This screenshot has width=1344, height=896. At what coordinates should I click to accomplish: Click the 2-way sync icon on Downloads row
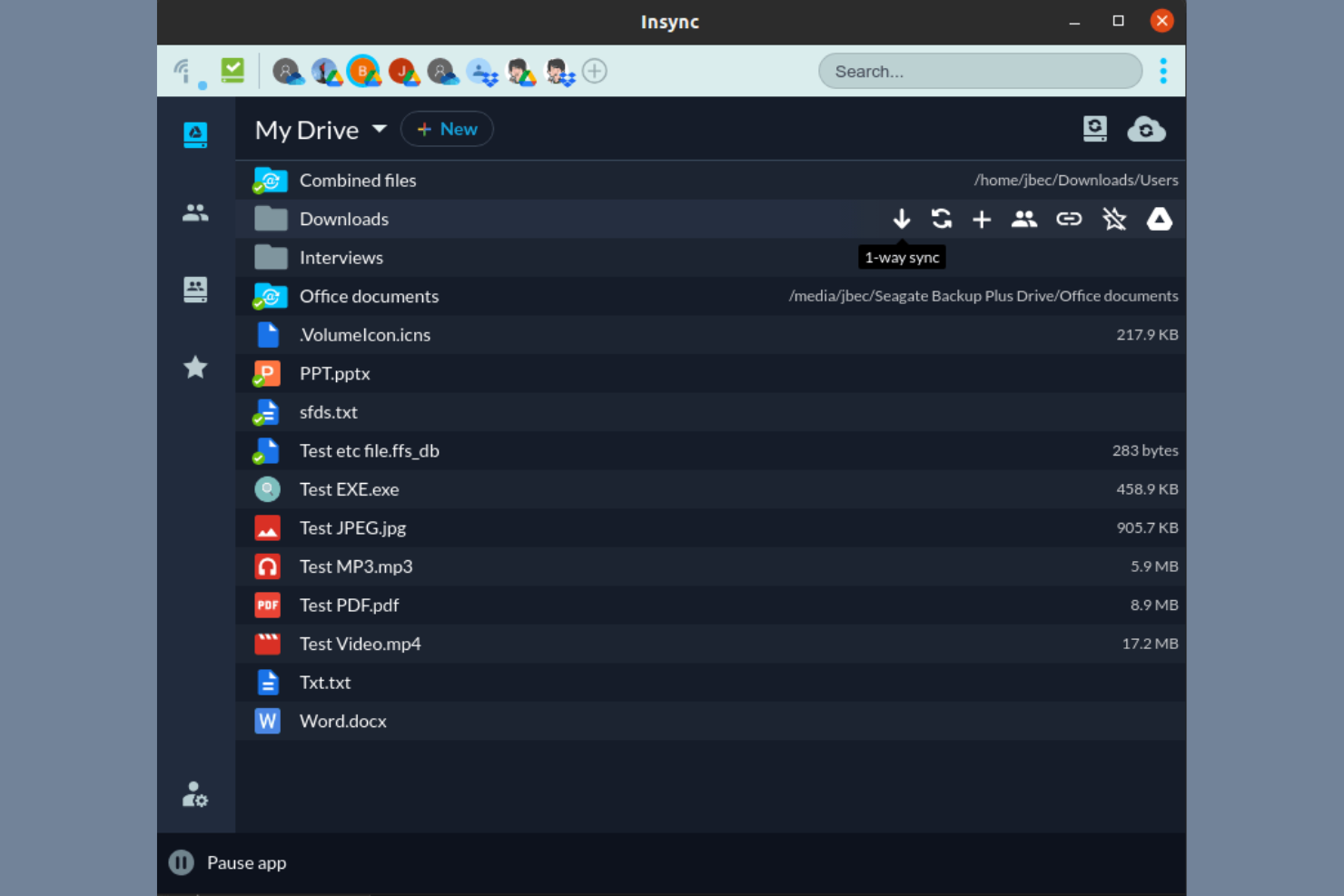coord(941,219)
